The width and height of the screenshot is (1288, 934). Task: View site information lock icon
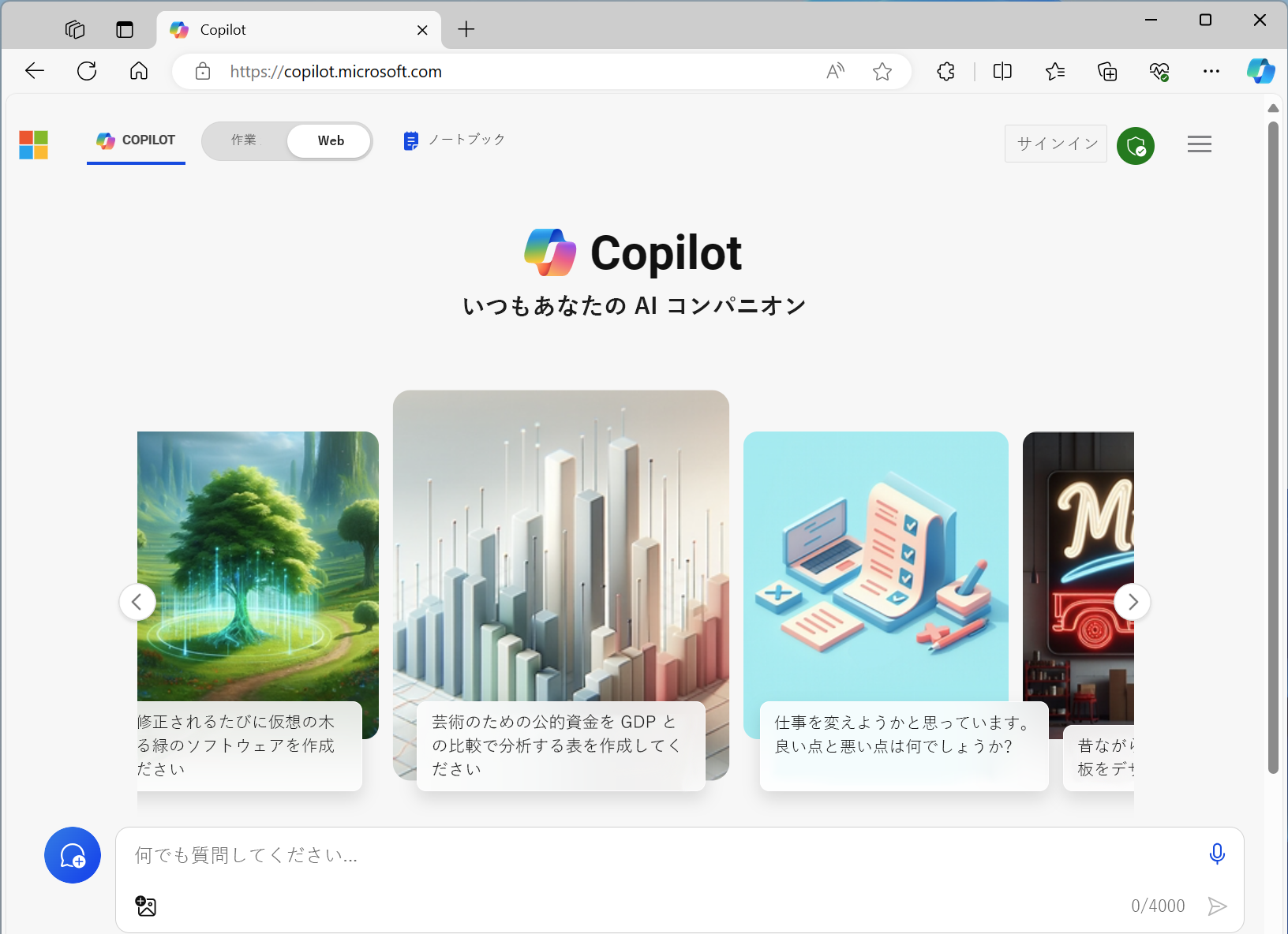pyautogui.click(x=203, y=71)
